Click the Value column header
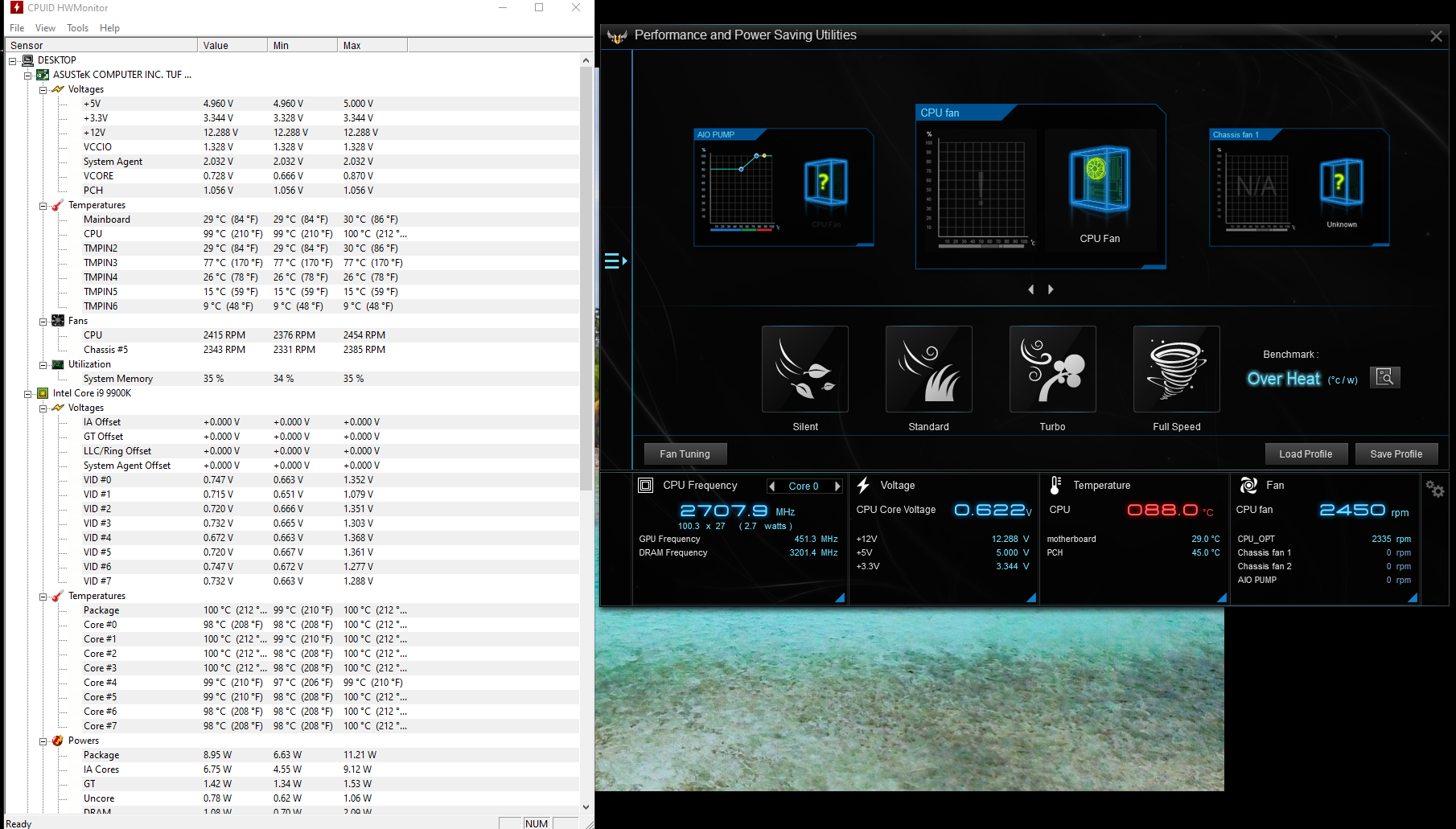1456x829 pixels. click(232, 45)
